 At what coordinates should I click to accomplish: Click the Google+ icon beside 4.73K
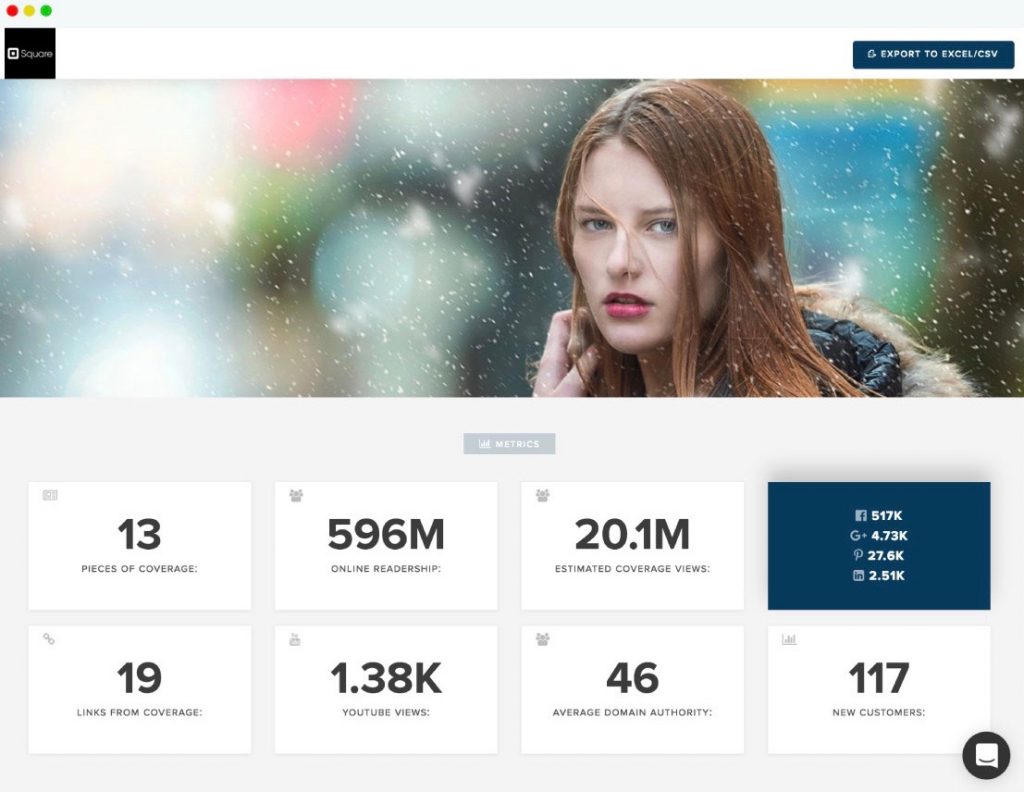tap(857, 535)
